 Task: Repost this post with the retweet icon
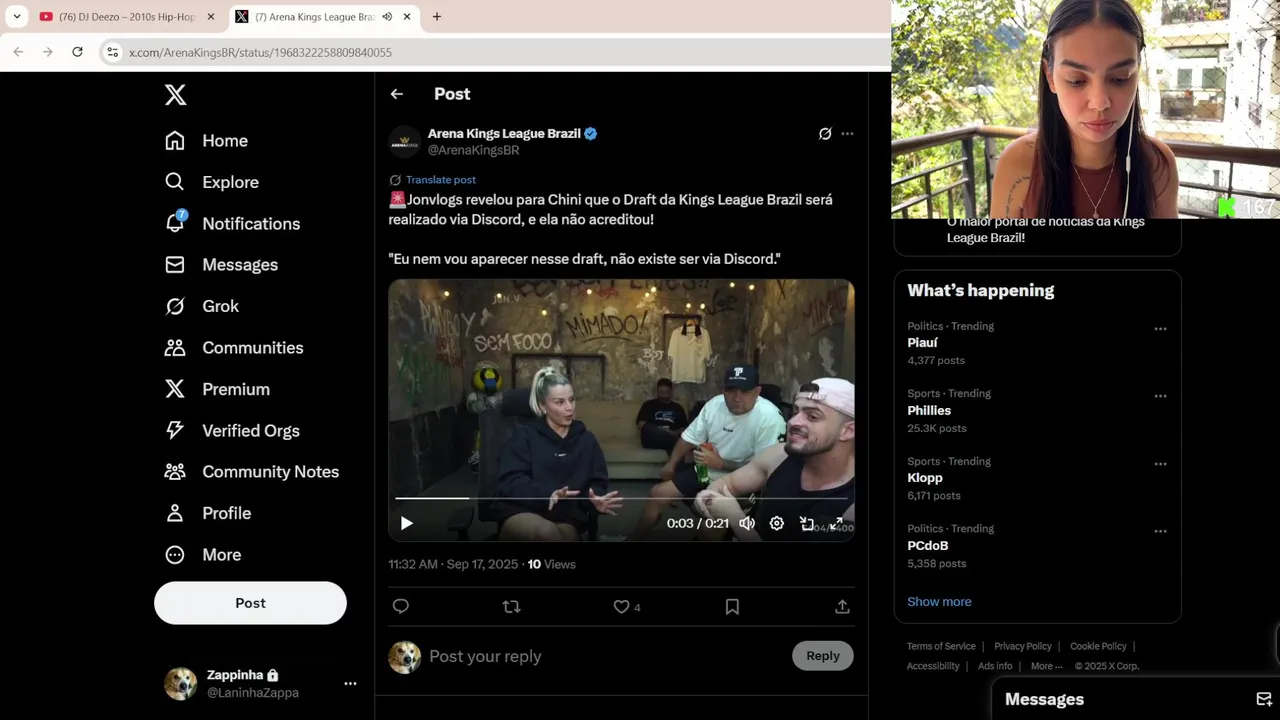tap(511, 606)
